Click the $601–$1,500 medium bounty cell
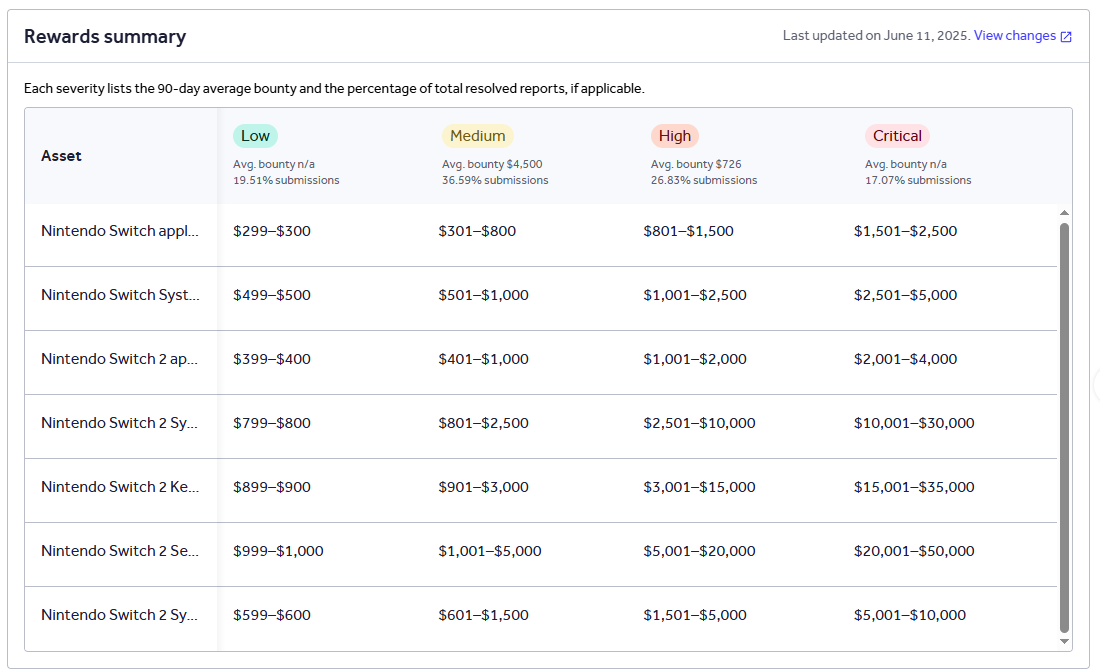Screen dimensions: 1100x669 coord(483,615)
